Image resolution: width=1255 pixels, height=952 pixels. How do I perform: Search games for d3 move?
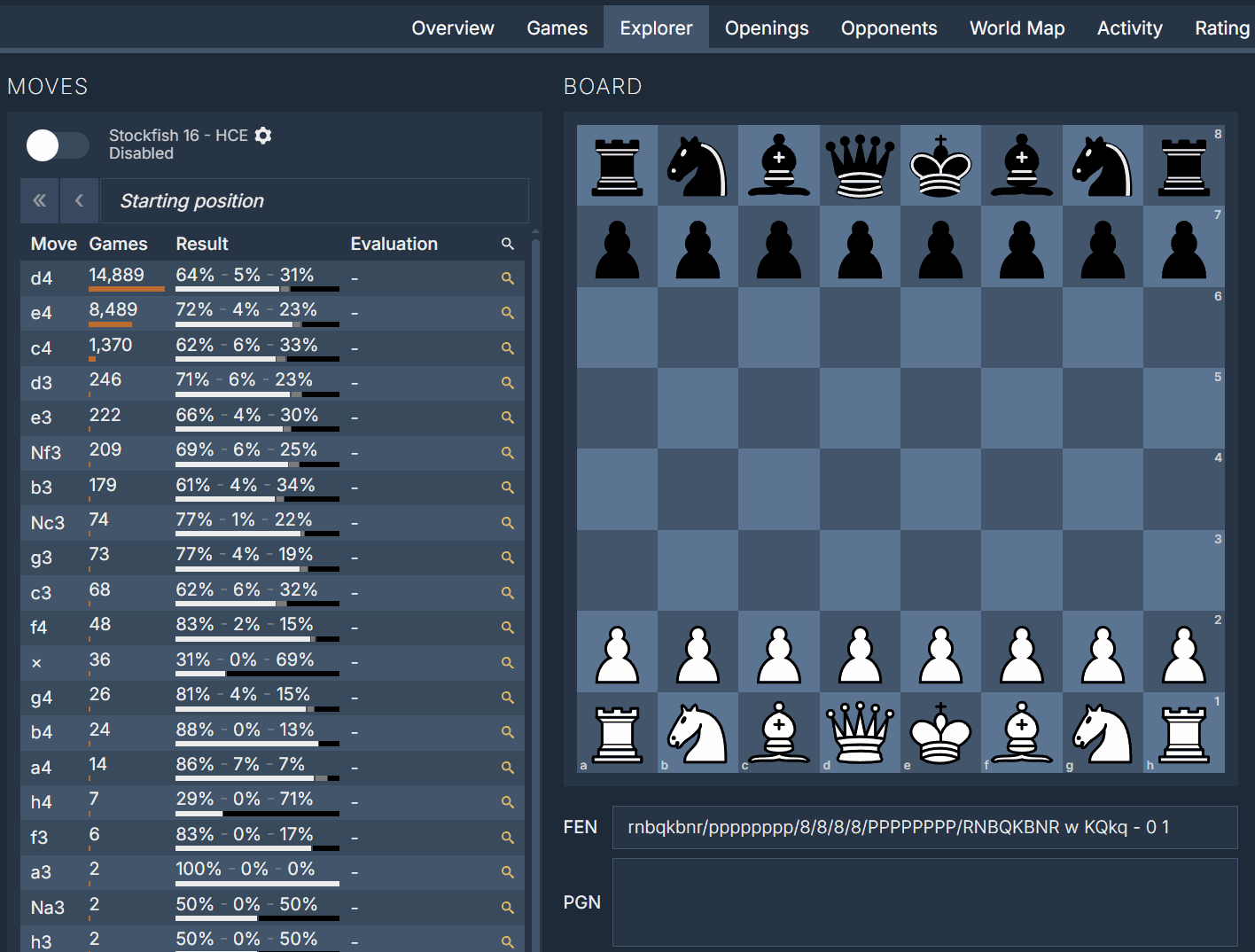point(508,383)
